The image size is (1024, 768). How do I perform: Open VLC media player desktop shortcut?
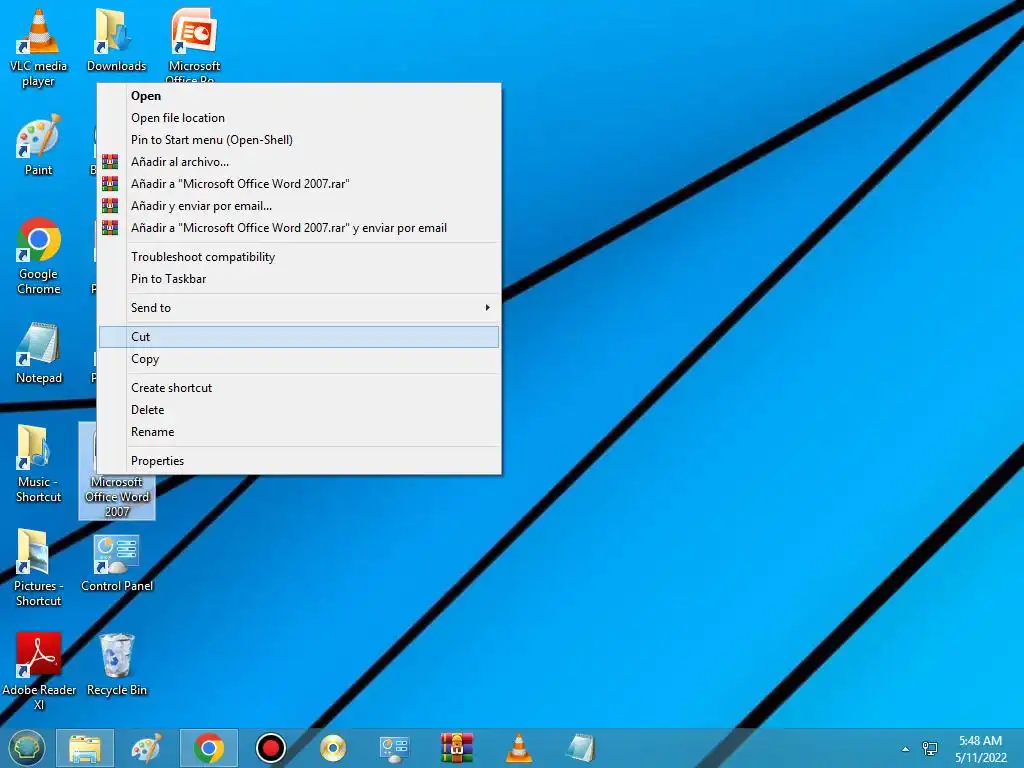[x=38, y=48]
